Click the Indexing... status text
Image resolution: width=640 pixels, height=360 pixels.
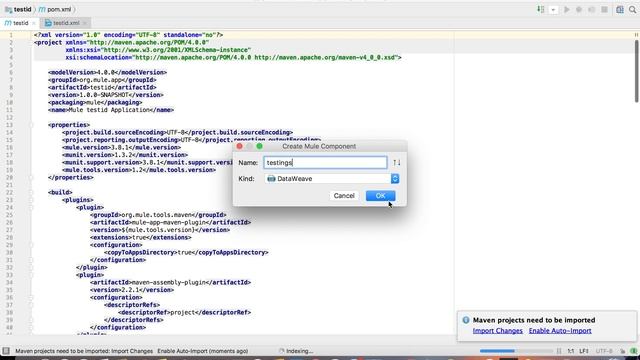pyautogui.click(x=300, y=351)
